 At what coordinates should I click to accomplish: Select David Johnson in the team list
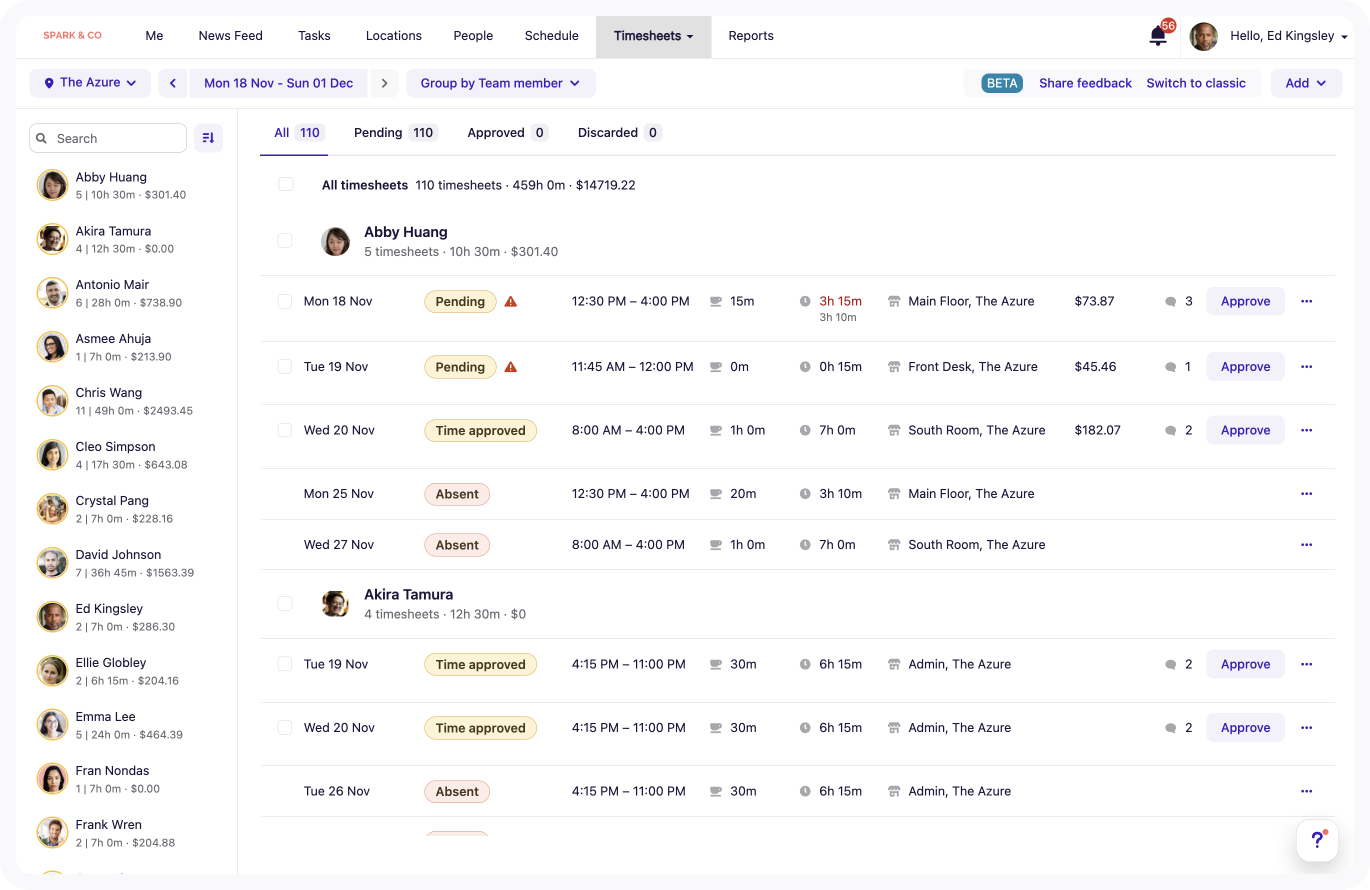click(x=126, y=563)
